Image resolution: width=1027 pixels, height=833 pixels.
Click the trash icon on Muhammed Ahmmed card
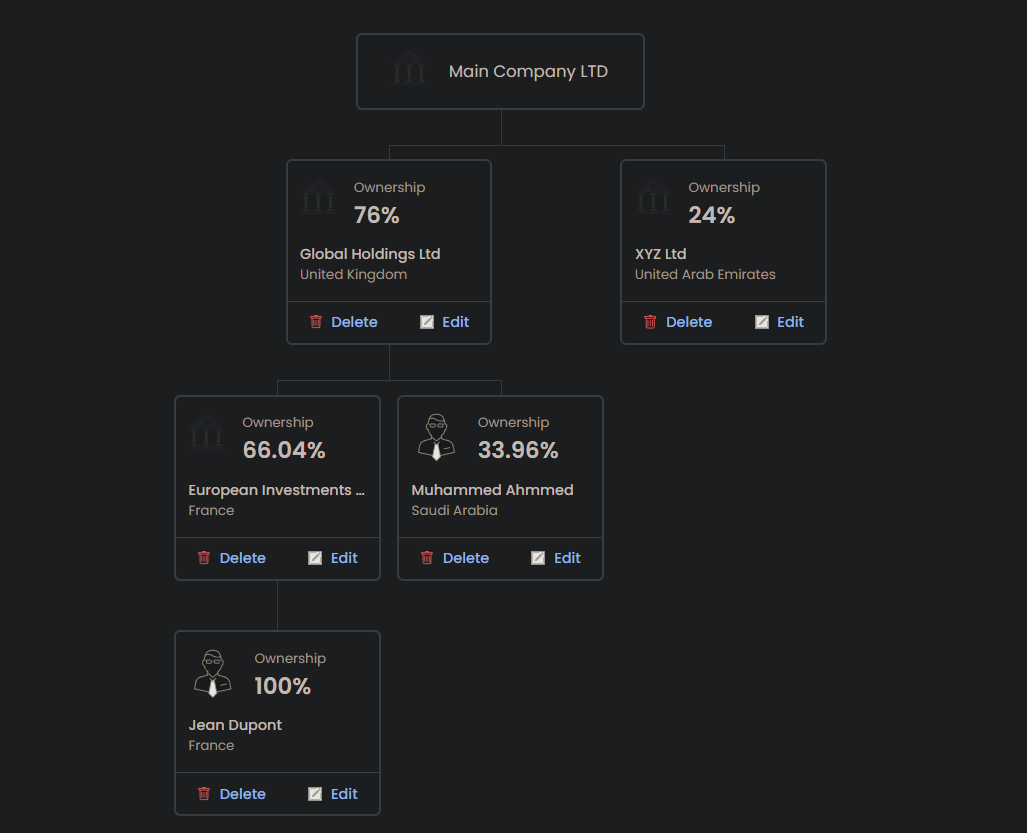point(427,558)
